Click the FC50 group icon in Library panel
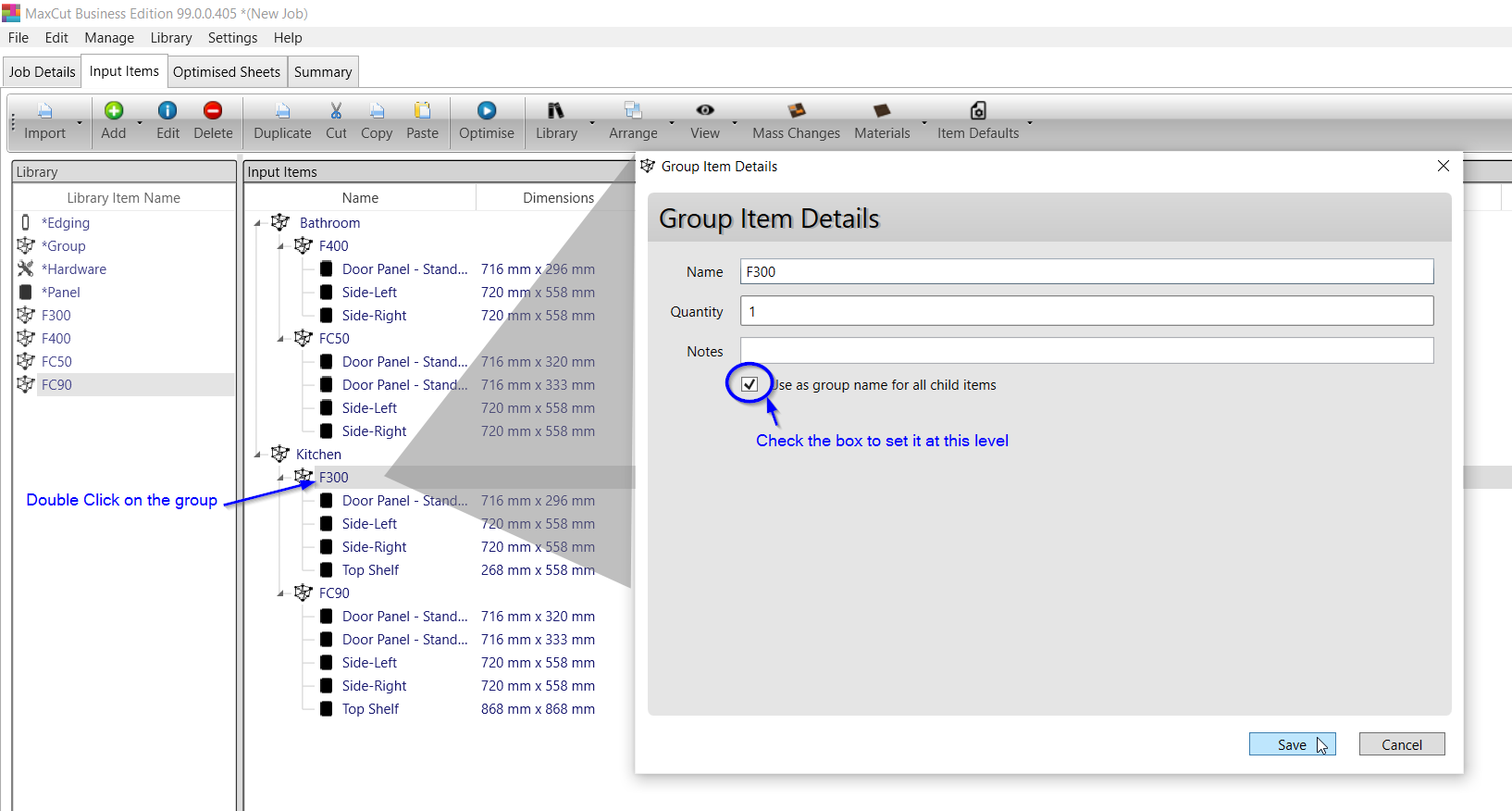This screenshot has height=811, width=1512. [x=26, y=362]
